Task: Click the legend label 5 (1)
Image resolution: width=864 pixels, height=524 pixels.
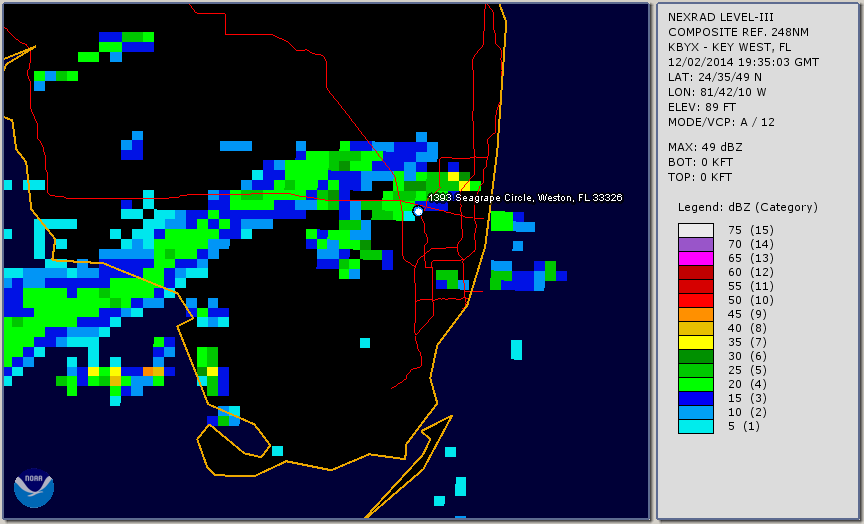Action: (x=743, y=426)
